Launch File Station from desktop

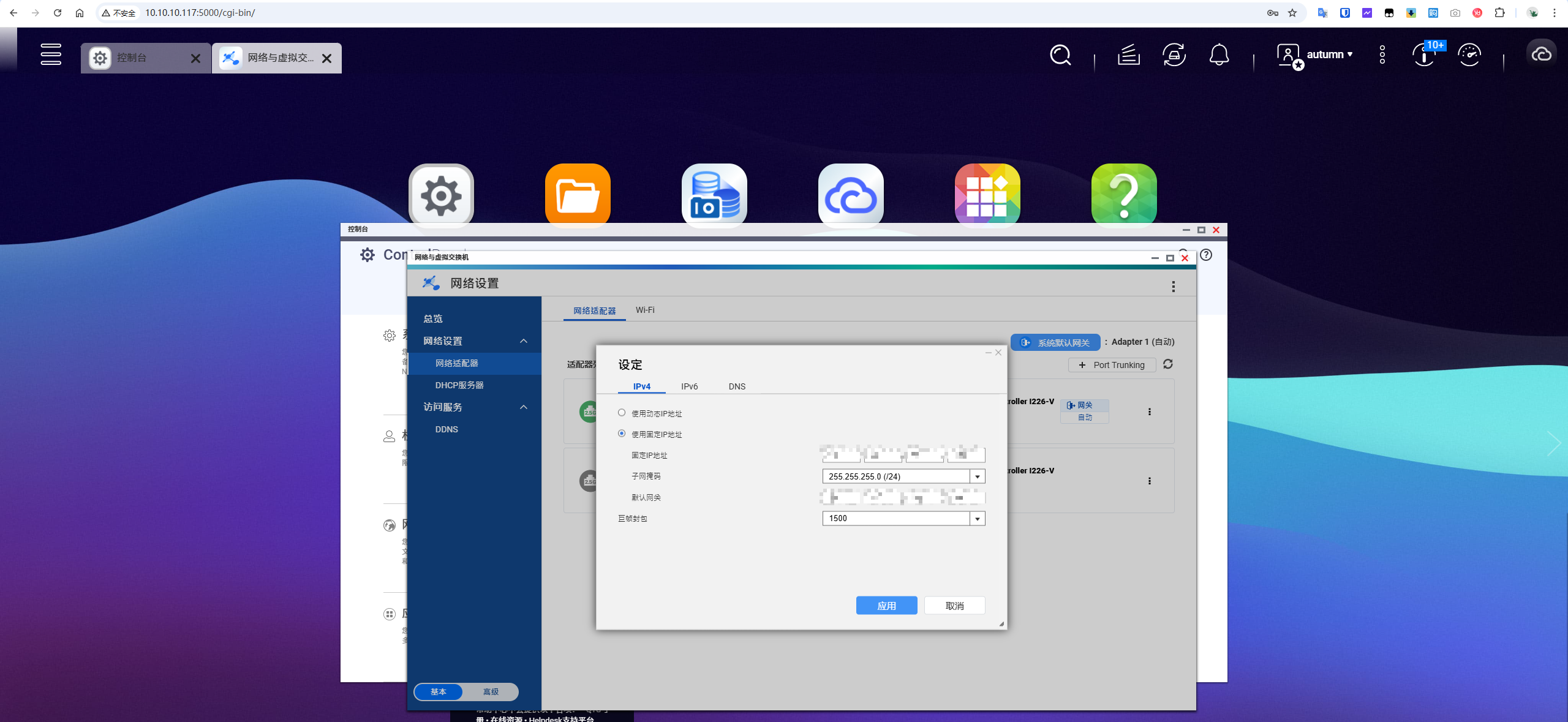[578, 195]
